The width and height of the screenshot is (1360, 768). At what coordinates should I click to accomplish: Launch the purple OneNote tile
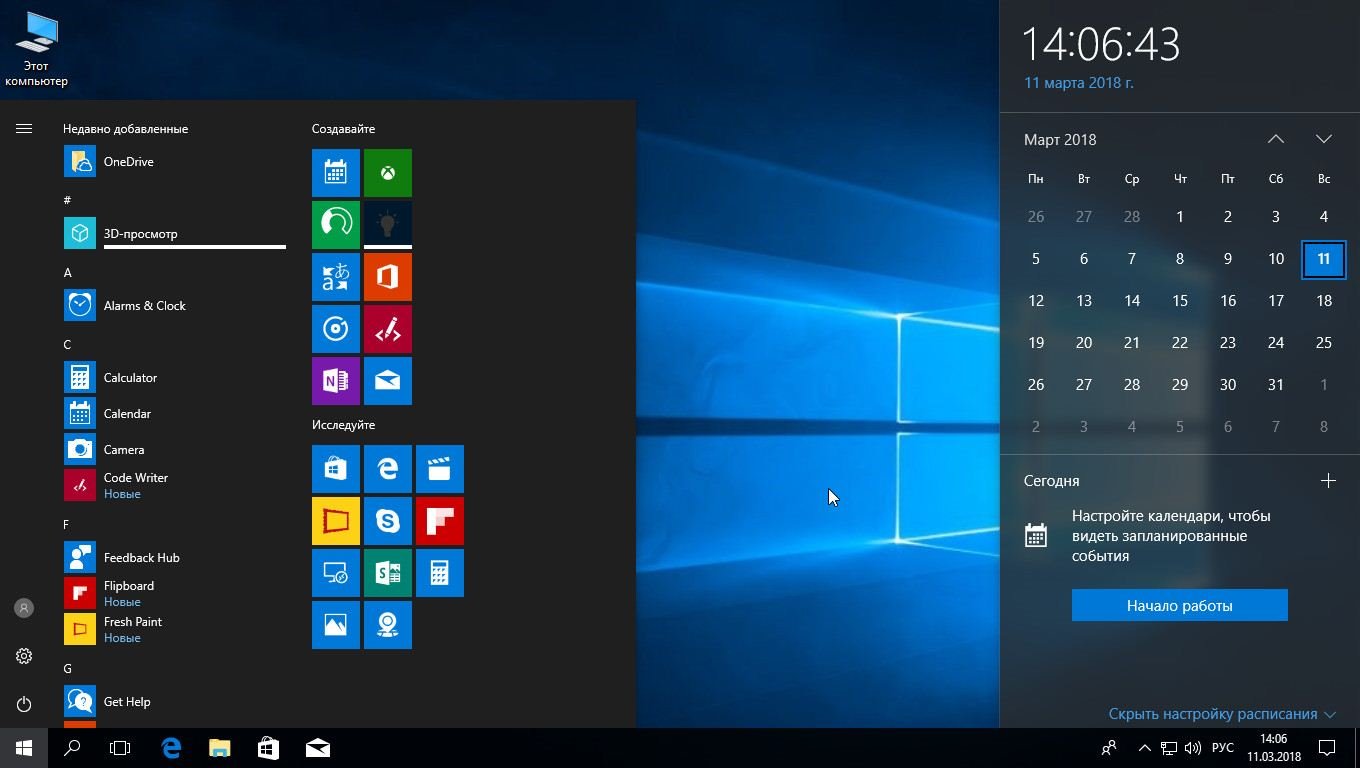(336, 381)
